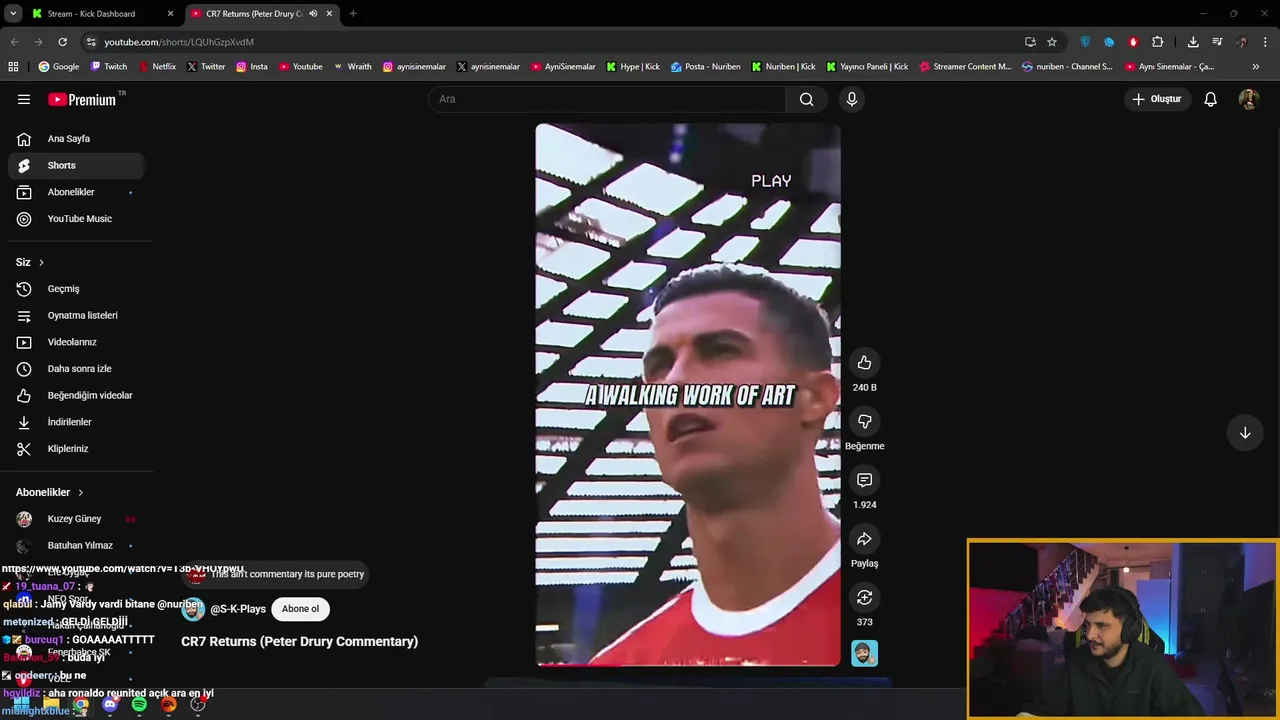Open Hype | Kick bookmark

(632, 67)
